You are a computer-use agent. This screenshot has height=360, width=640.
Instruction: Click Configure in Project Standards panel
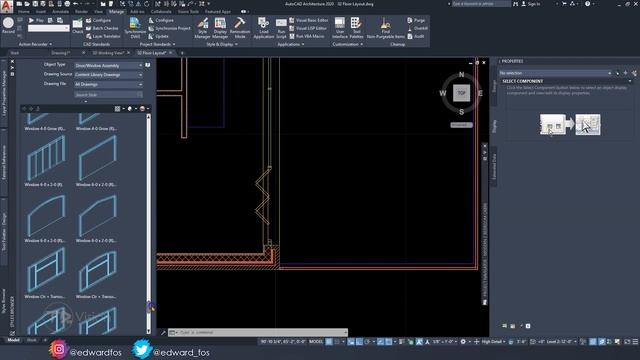point(162,20)
